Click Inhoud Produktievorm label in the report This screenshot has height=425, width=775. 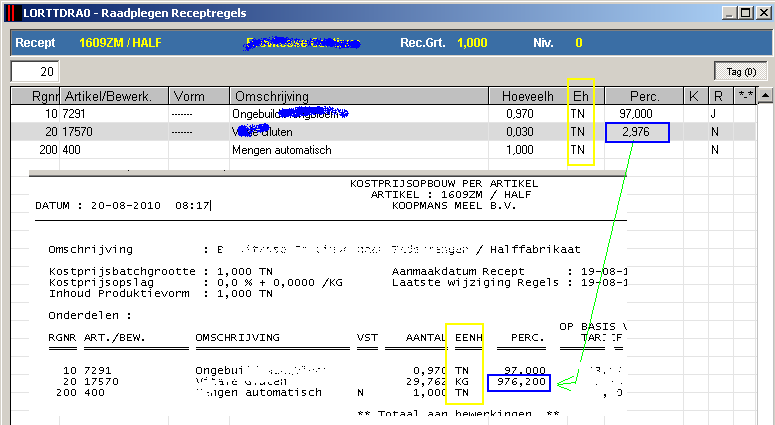[119, 294]
